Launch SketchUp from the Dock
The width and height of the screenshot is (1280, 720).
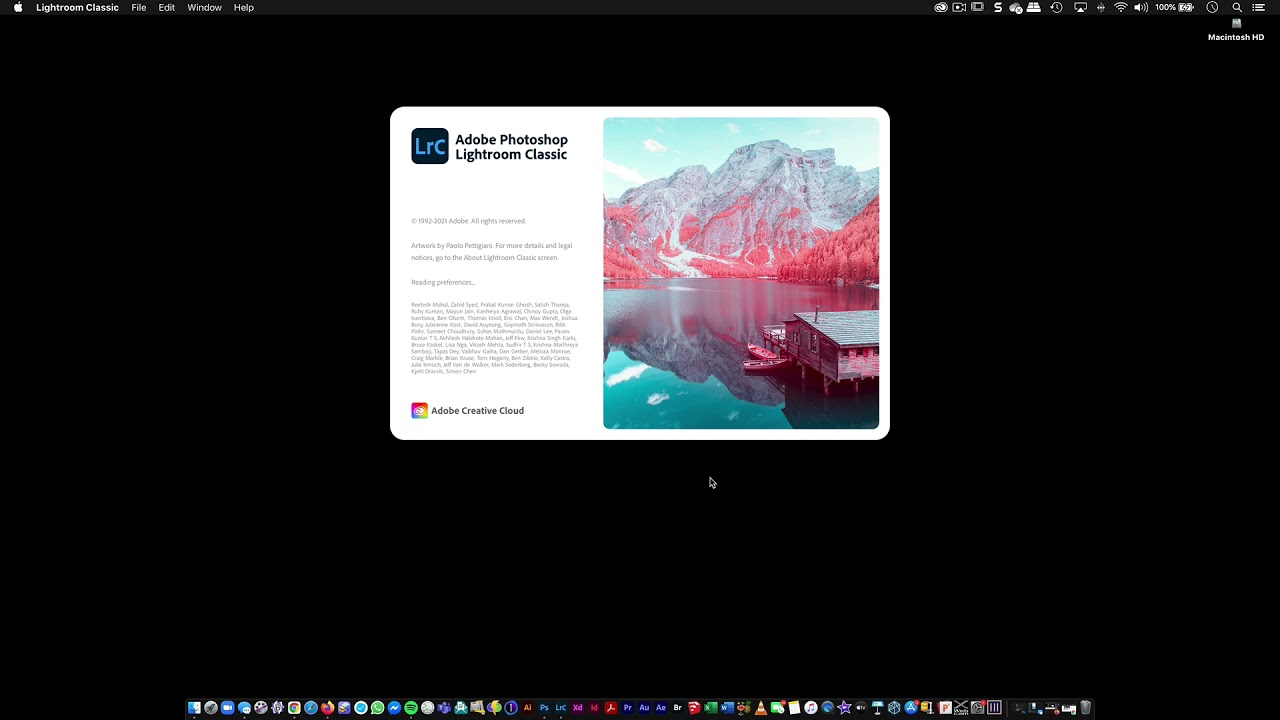click(x=694, y=708)
